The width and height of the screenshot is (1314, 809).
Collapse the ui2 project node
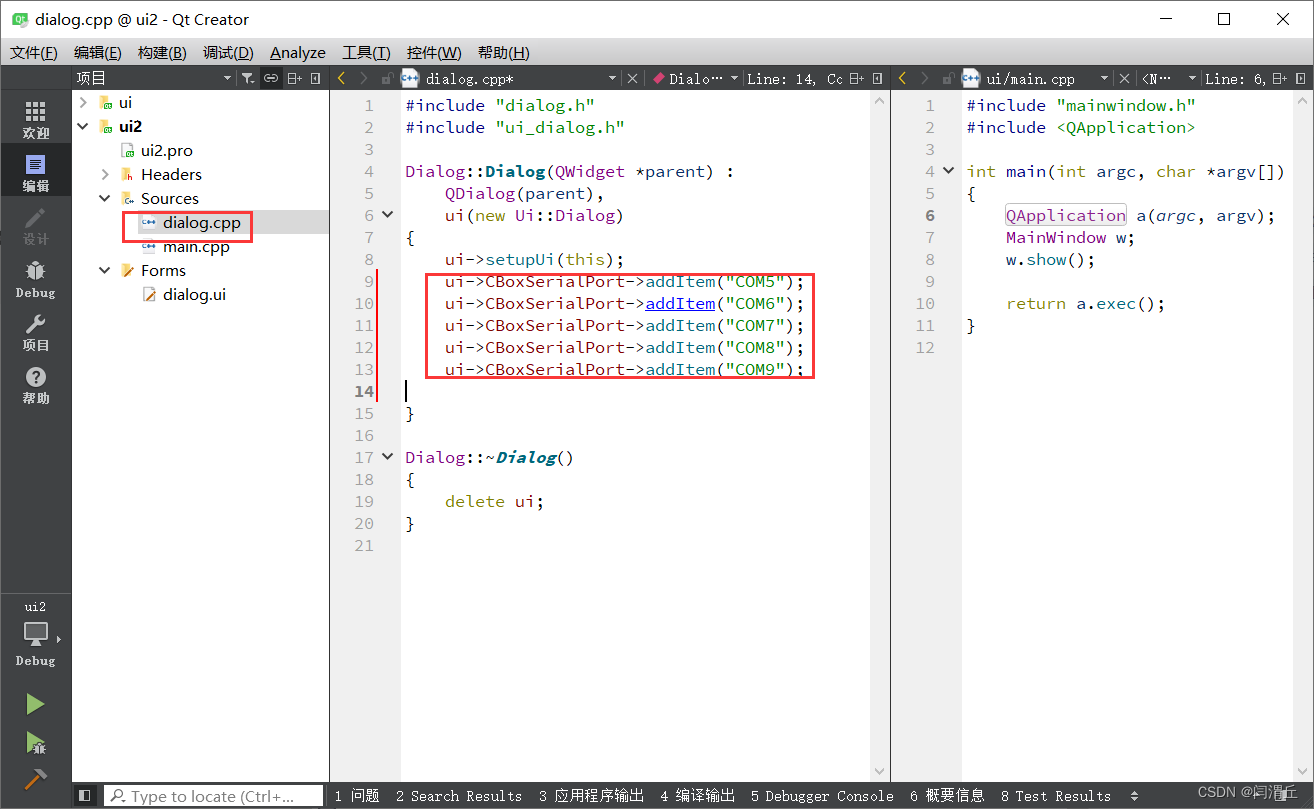(83, 126)
